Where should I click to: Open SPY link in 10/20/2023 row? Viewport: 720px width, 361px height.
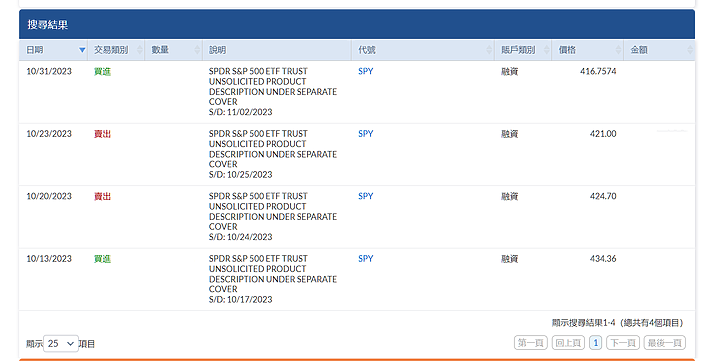[366, 196]
